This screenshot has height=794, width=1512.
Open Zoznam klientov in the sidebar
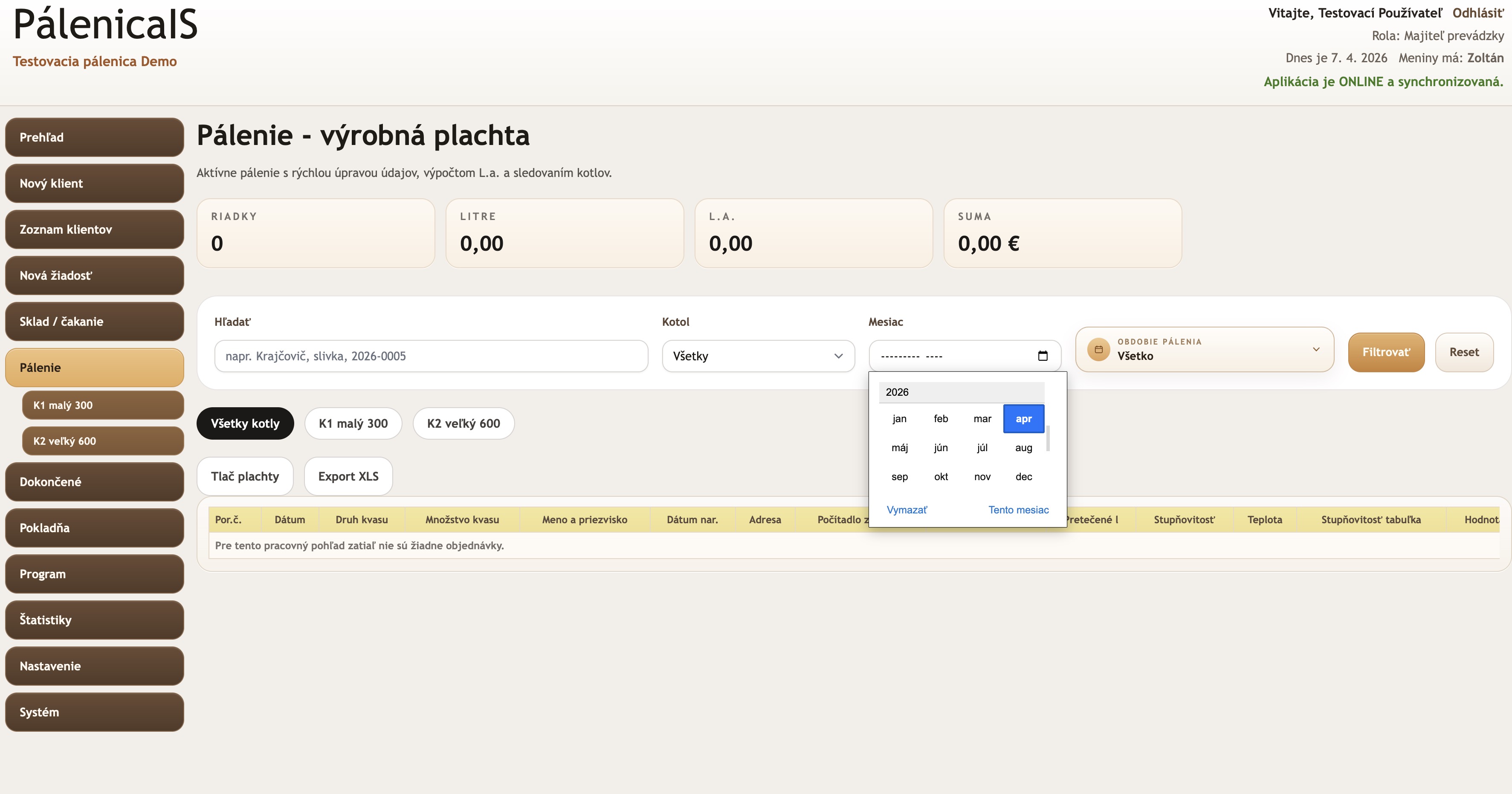click(x=95, y=229)
